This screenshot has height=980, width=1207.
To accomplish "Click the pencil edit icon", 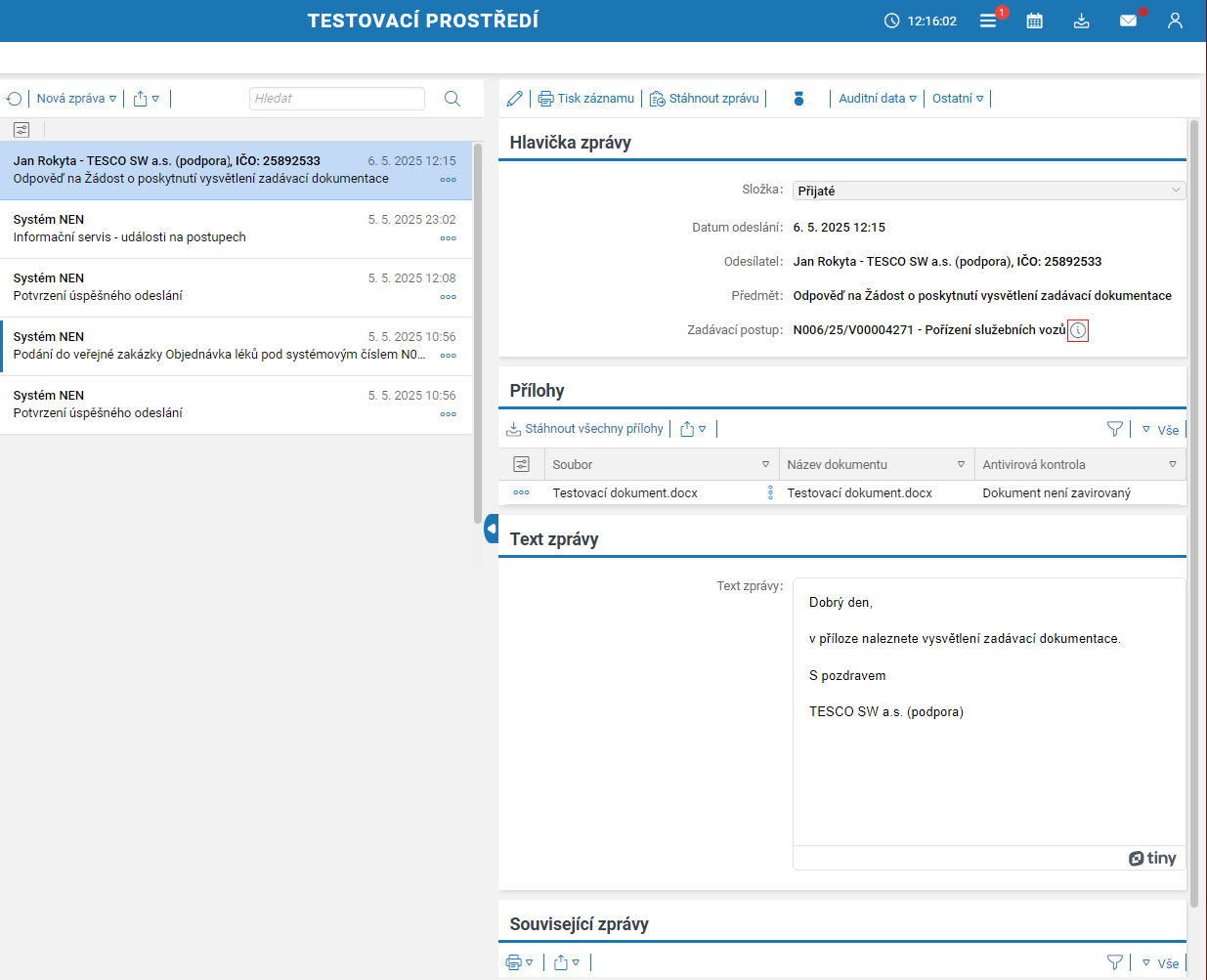I will (515, 99).
